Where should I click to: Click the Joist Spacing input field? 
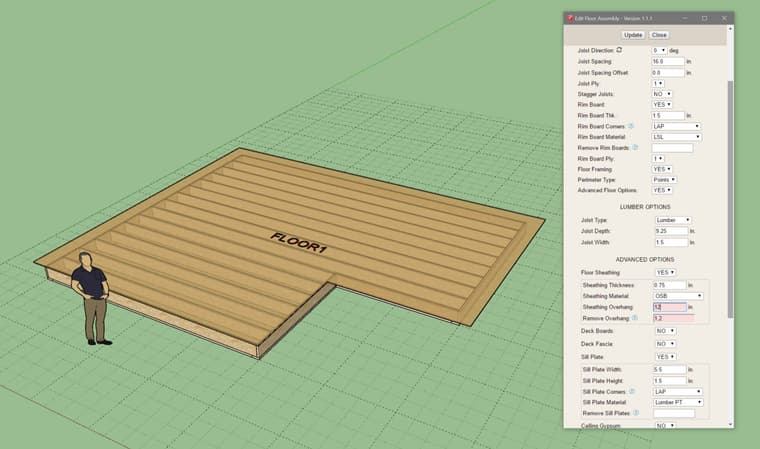click(667, 61)
